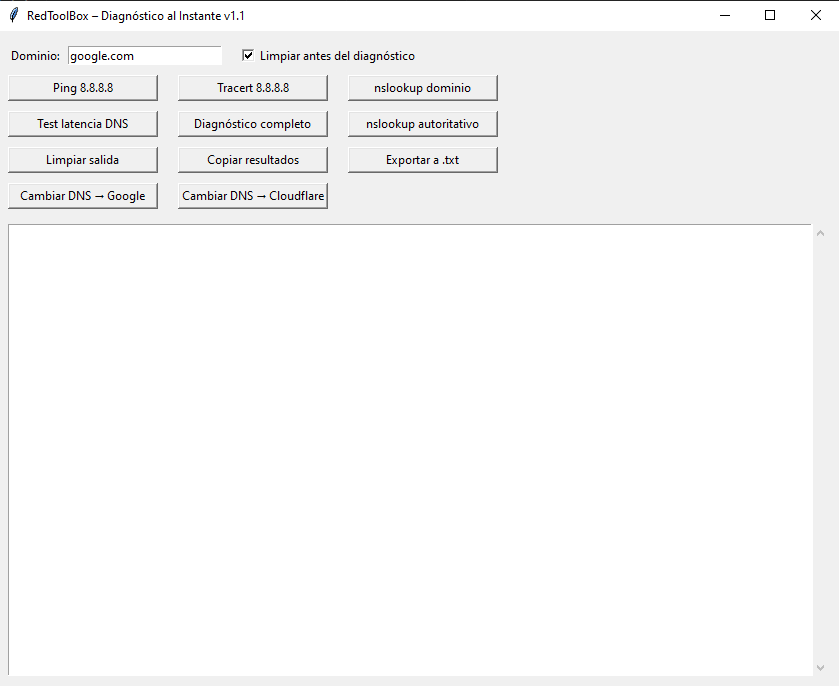
Task: Click the feather app icon in title bar
Action: pos(14,16)
